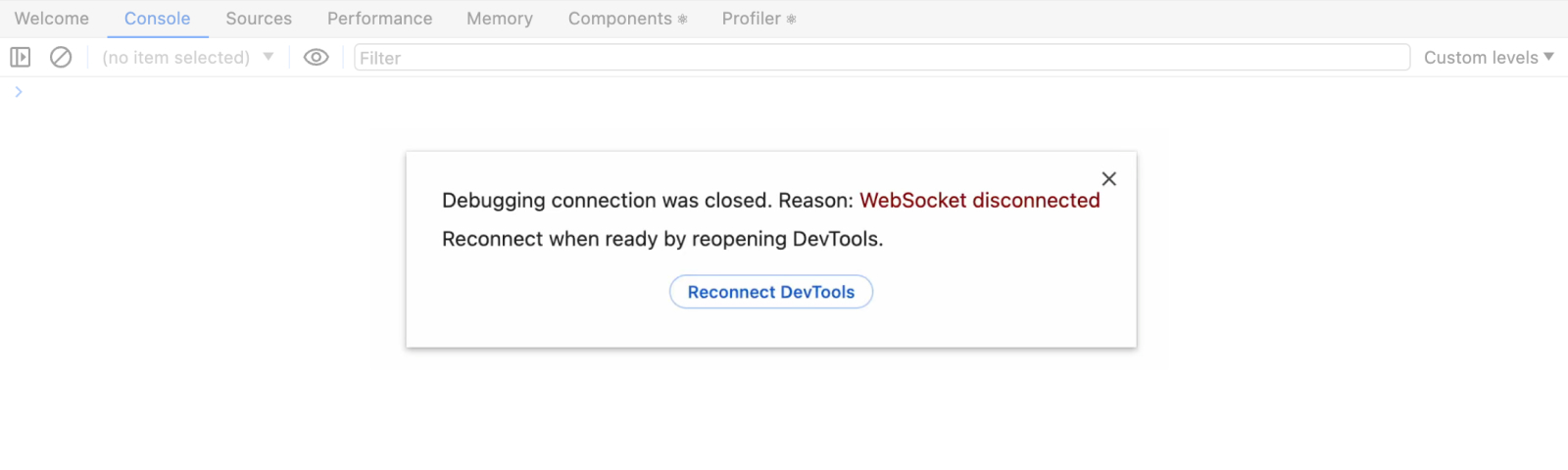This screenshot has height=470, width=1568.
Task: Open the Memory tab
Action: [500, 19]
